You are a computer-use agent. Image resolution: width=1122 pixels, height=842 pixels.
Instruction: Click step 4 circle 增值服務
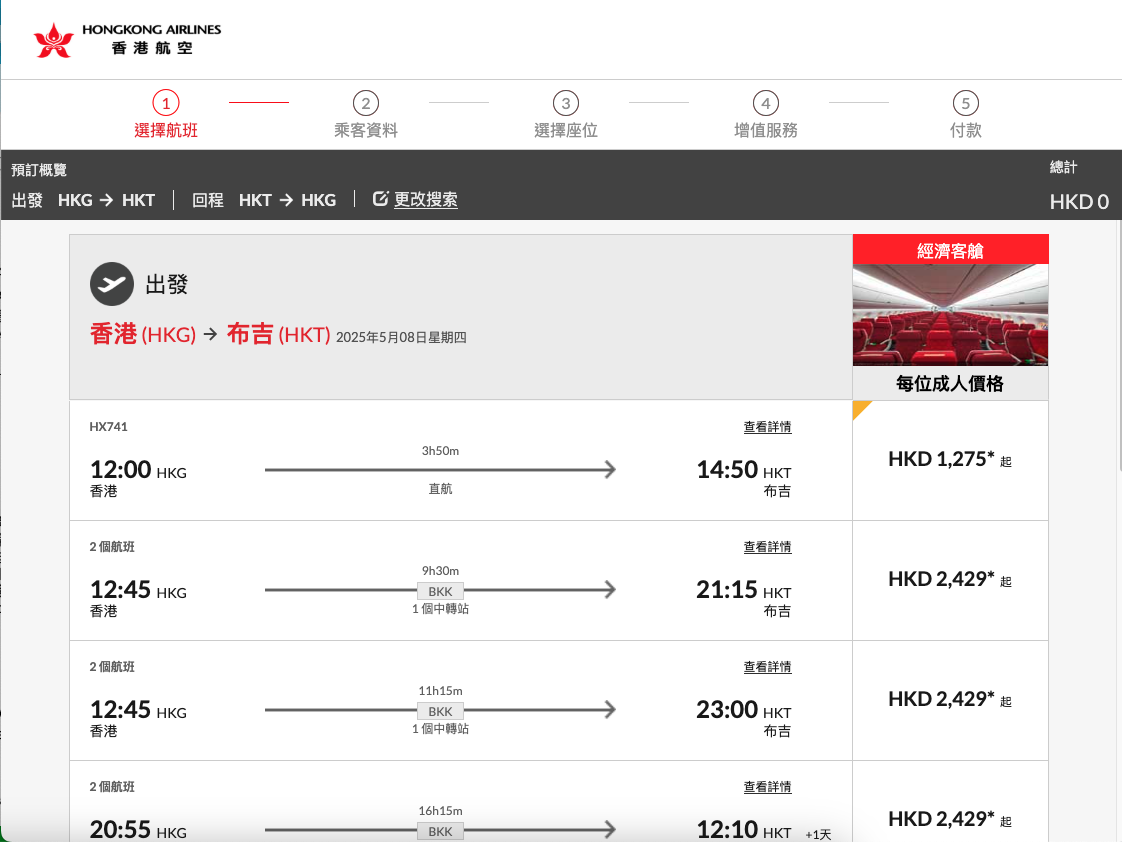766,103
